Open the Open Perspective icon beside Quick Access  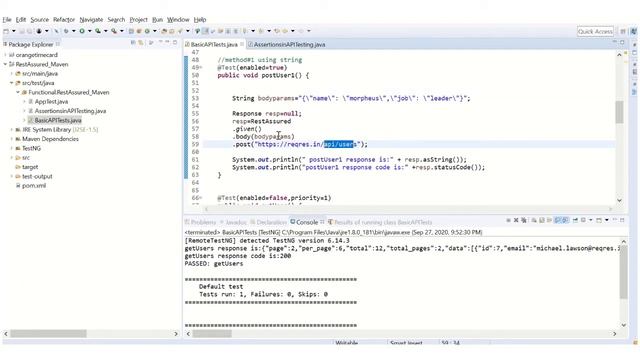pos(623,31)
